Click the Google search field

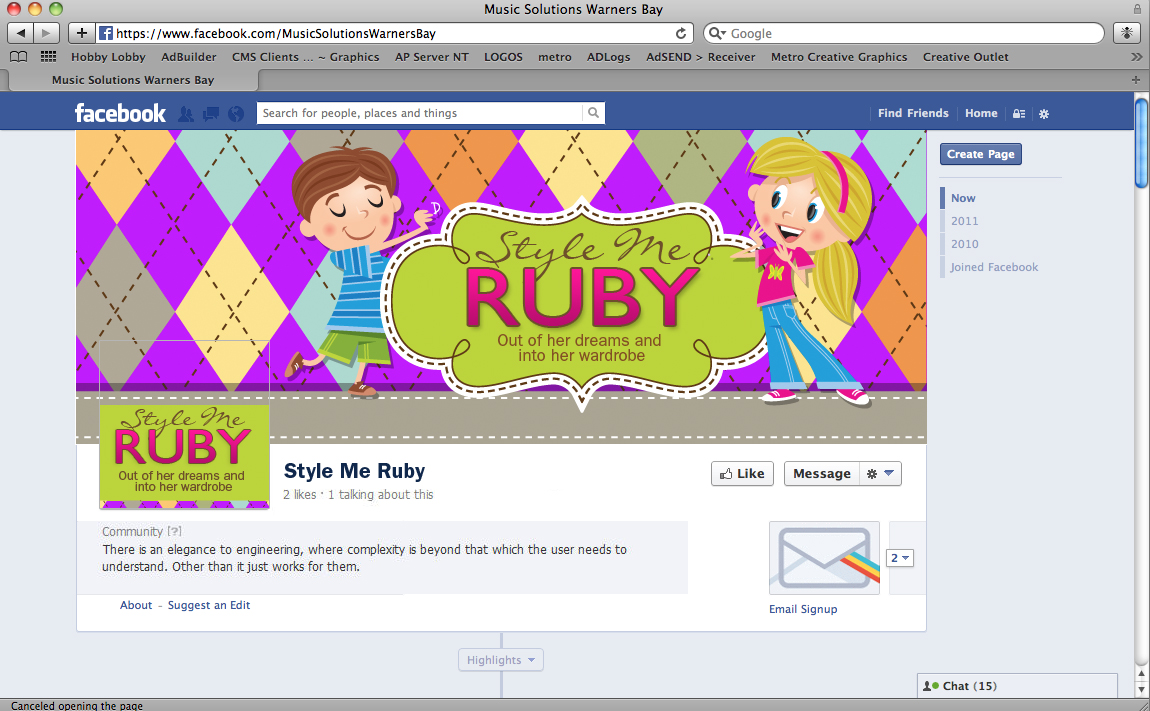click(x=904, y=33)
